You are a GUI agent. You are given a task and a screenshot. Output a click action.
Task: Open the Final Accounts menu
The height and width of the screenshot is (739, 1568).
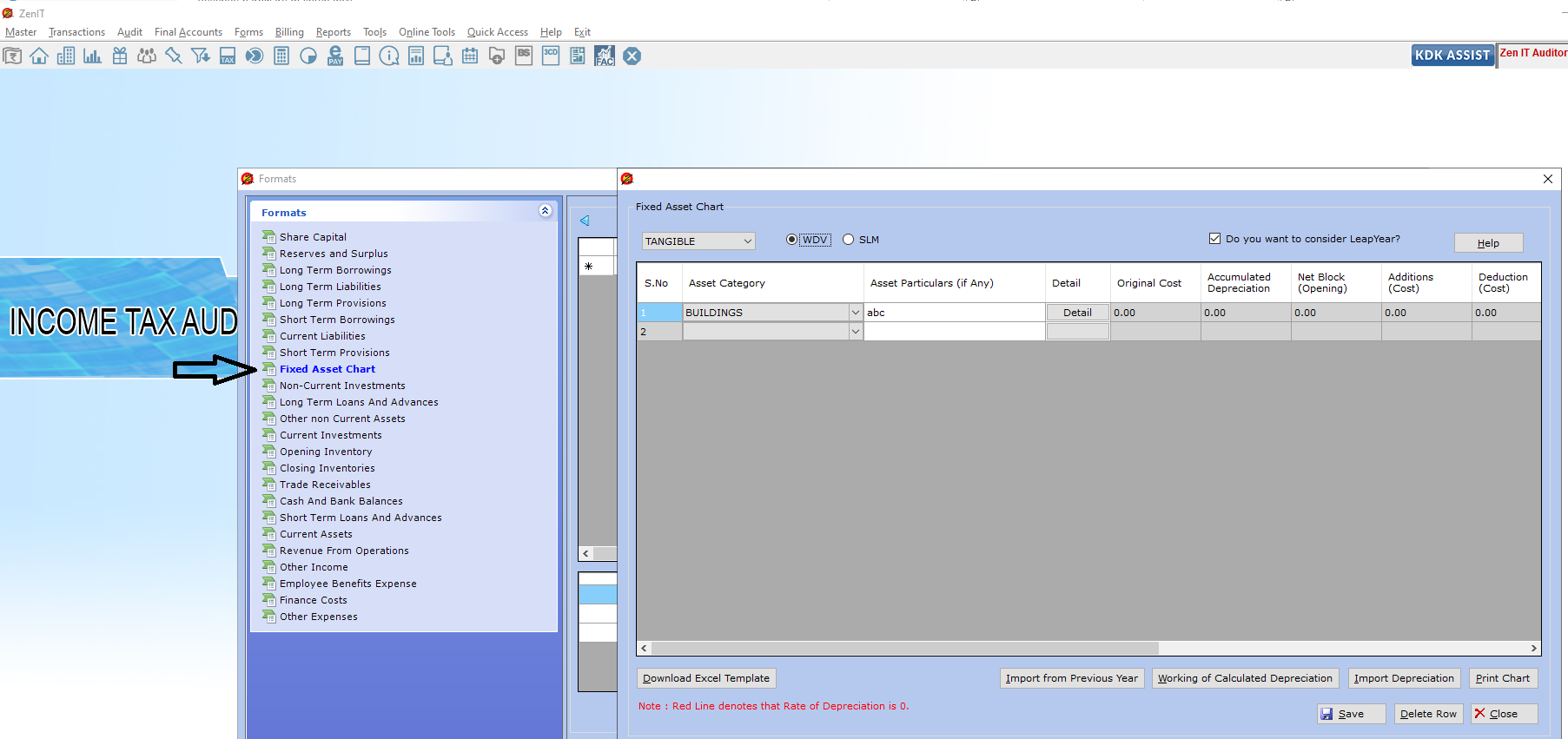(x=189, y=32)
